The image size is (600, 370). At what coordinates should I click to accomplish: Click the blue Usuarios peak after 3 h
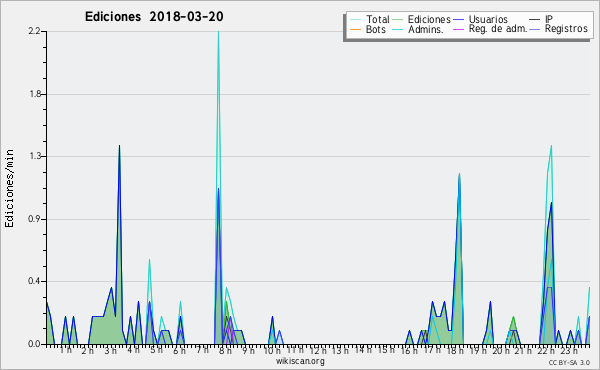point(119,146)
